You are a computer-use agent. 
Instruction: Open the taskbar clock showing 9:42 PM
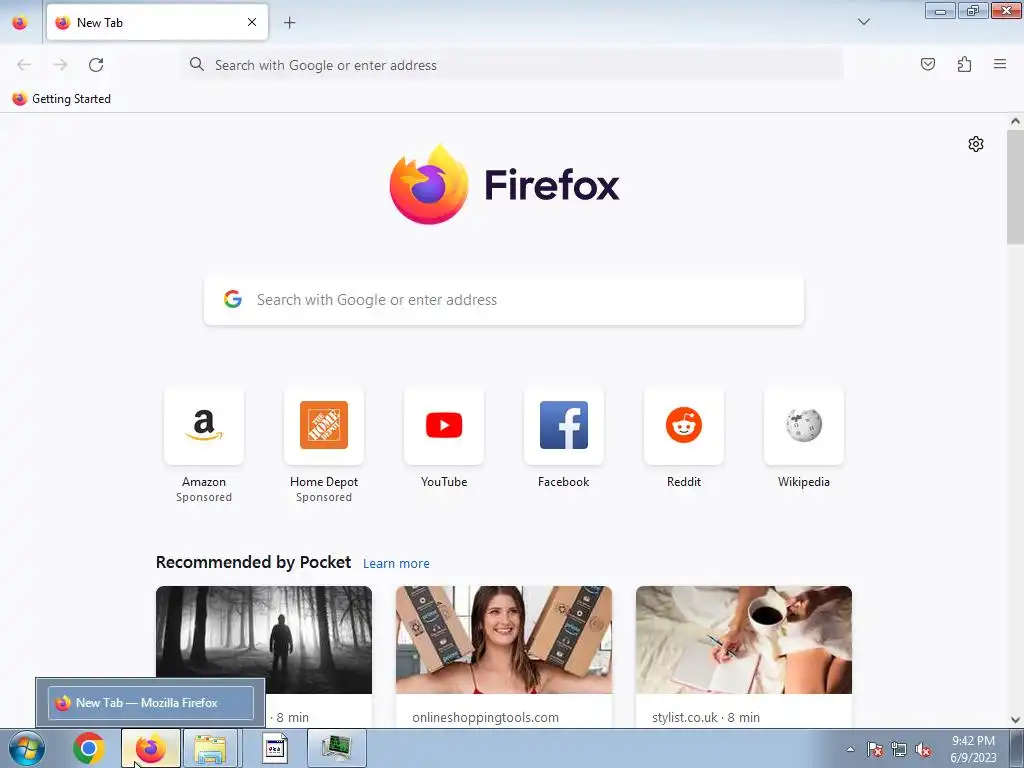point(973,749)
